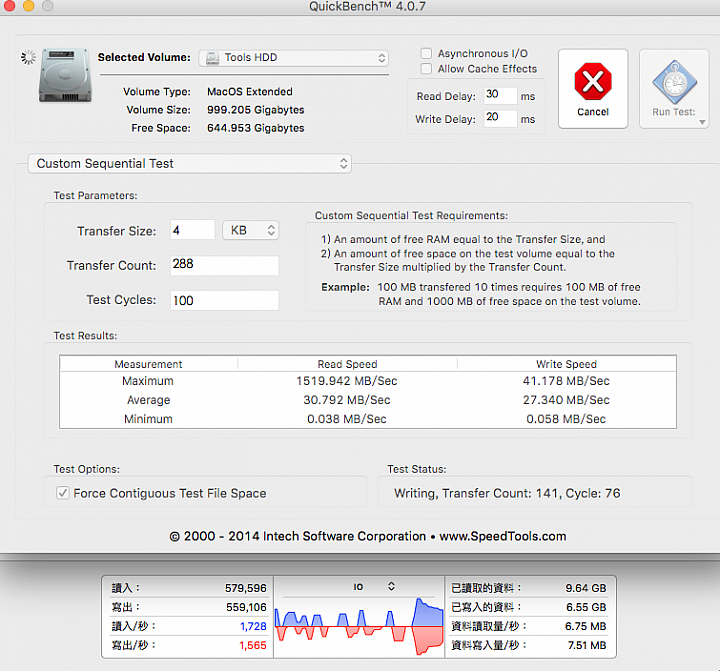Click the 0.038 MB/Sec minimum read value
The image size is (720, 671).
(x=347, y=419)
